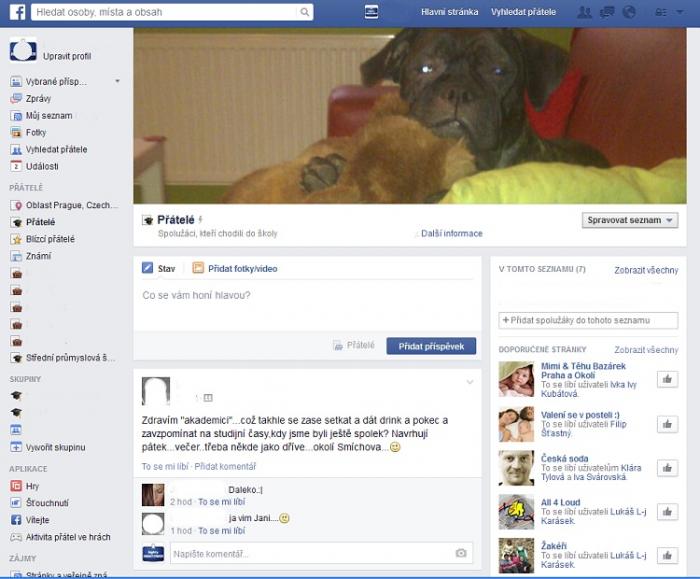Open Další informace link
The height and width of the screenshot is (579, 700).
pyautogui.click(x=451, y=233)
